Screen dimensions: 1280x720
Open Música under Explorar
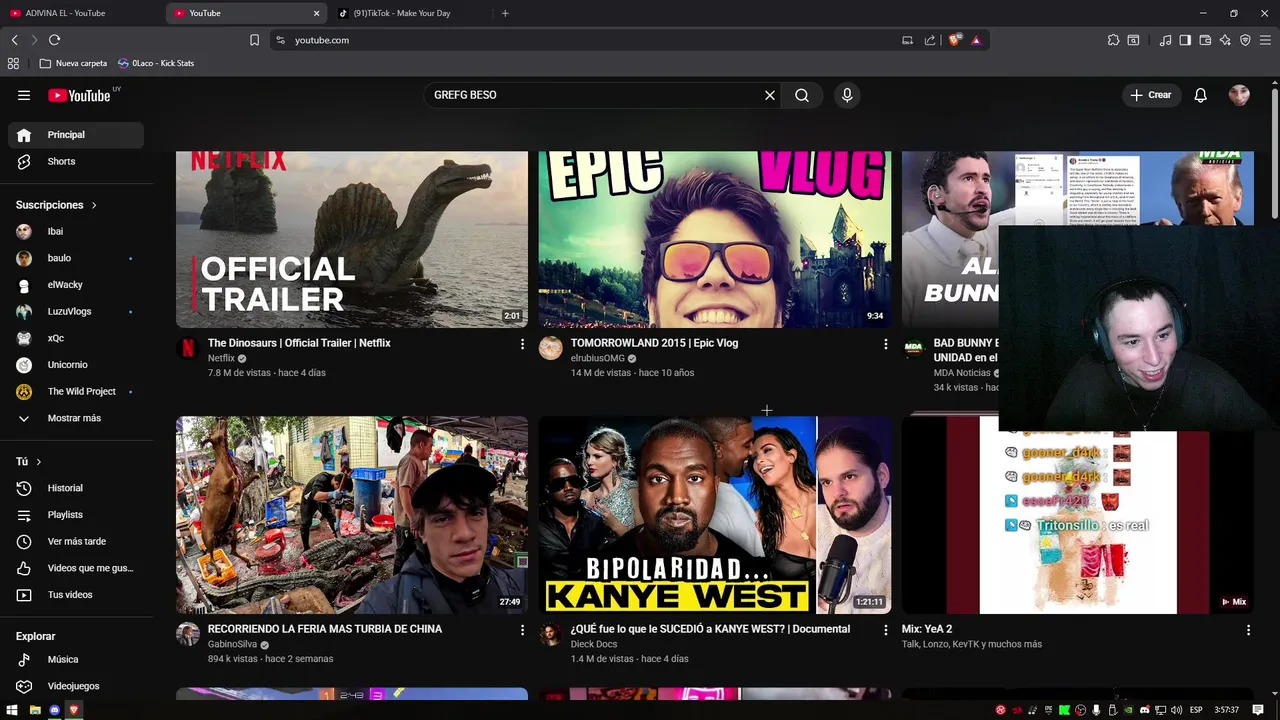(x=76, y=659)
